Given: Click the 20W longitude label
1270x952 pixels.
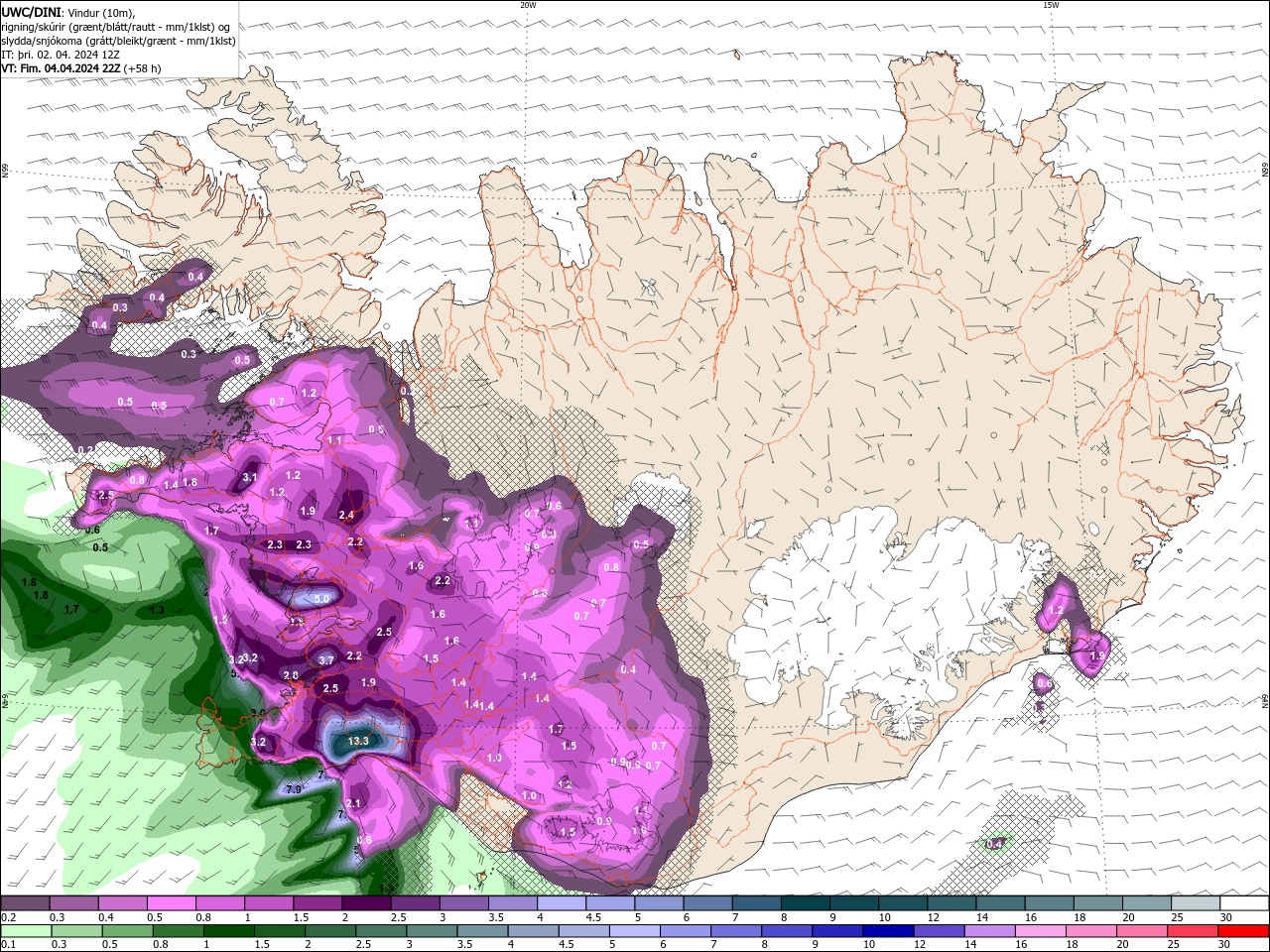Looking at the screenshot, I should [528, 5].
